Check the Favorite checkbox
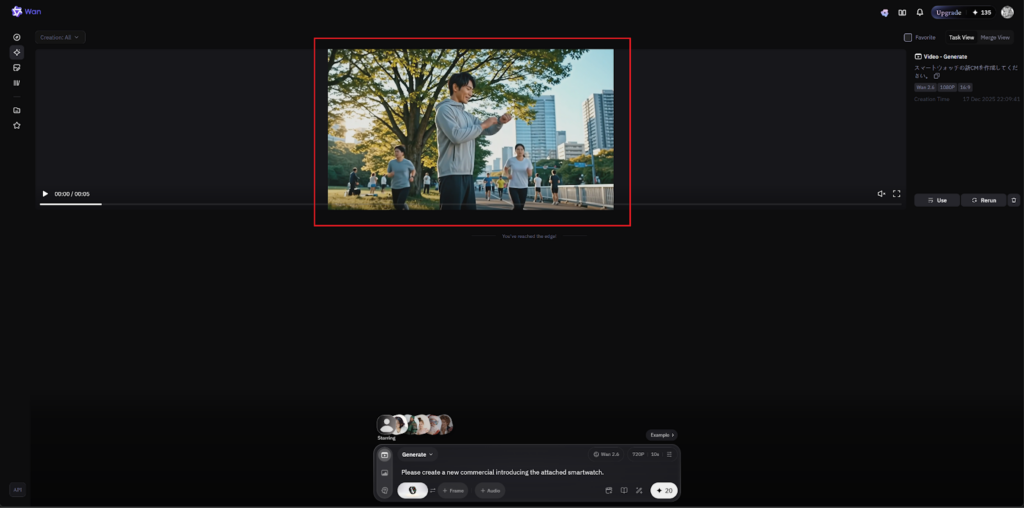The width and height of the screenshot is (1024, 508). (908, 37)
